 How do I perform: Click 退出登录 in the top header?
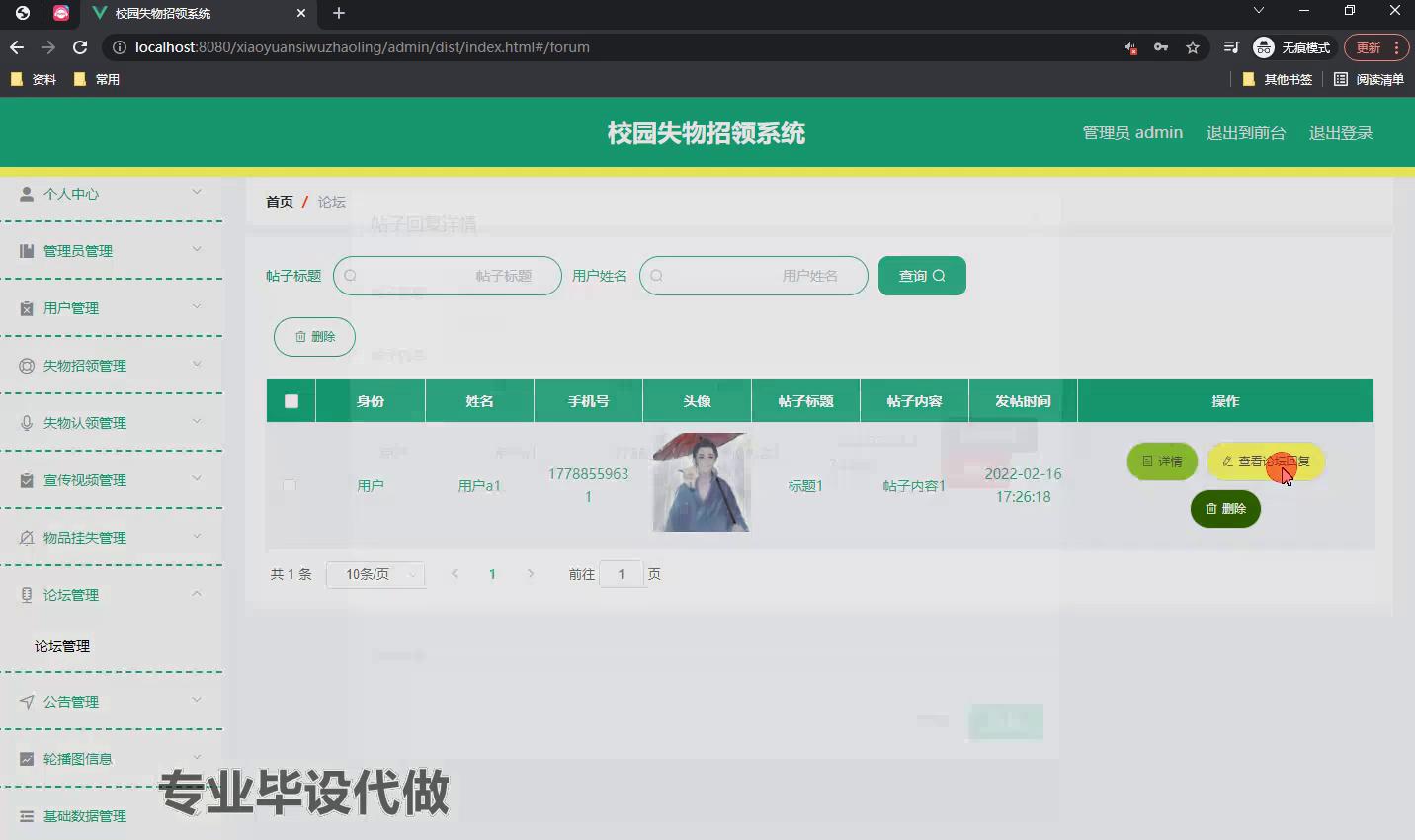[x=1340, y=133]
